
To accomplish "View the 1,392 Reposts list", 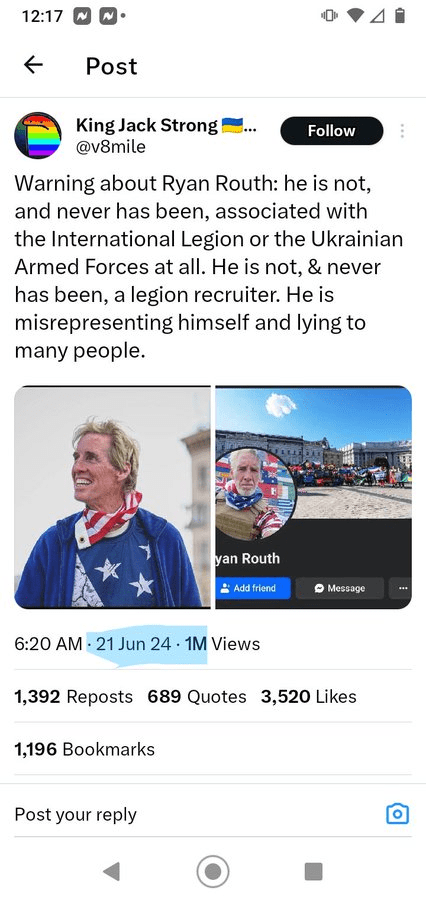I will click(73, 697).
